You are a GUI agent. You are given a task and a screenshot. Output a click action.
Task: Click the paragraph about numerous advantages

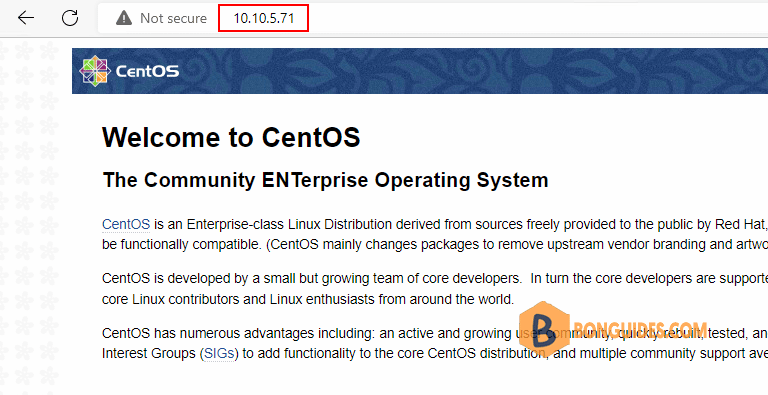click(435, 343)
